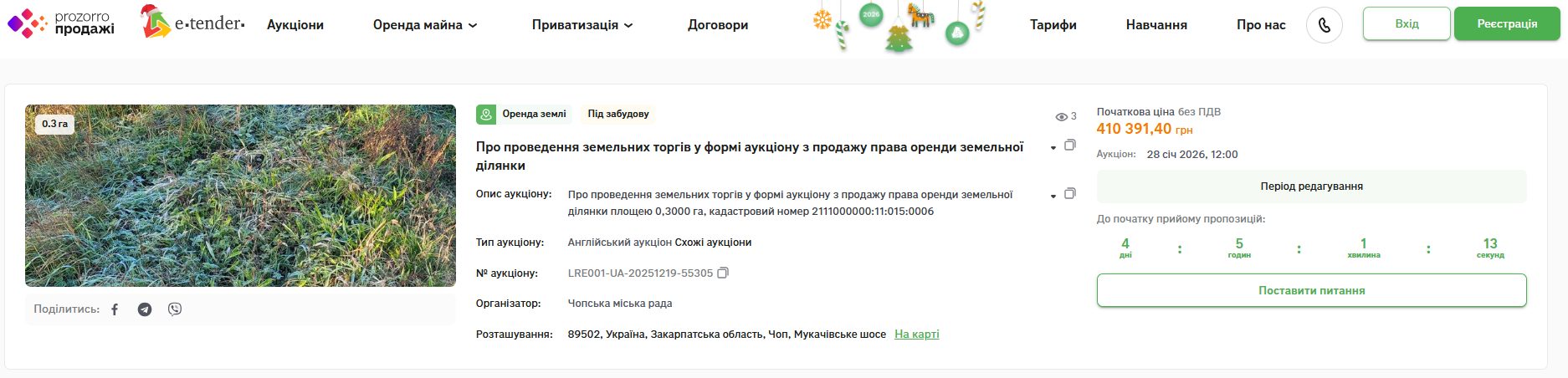Expand the Оренда майна dropdown menu
This screenshot has width=1568, height=378.
pyautogui.click(x=425, y=25)
